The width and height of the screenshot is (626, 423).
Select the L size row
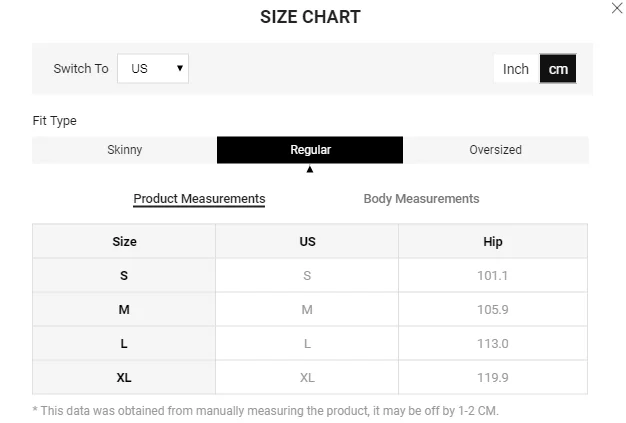tap(124, 344)
